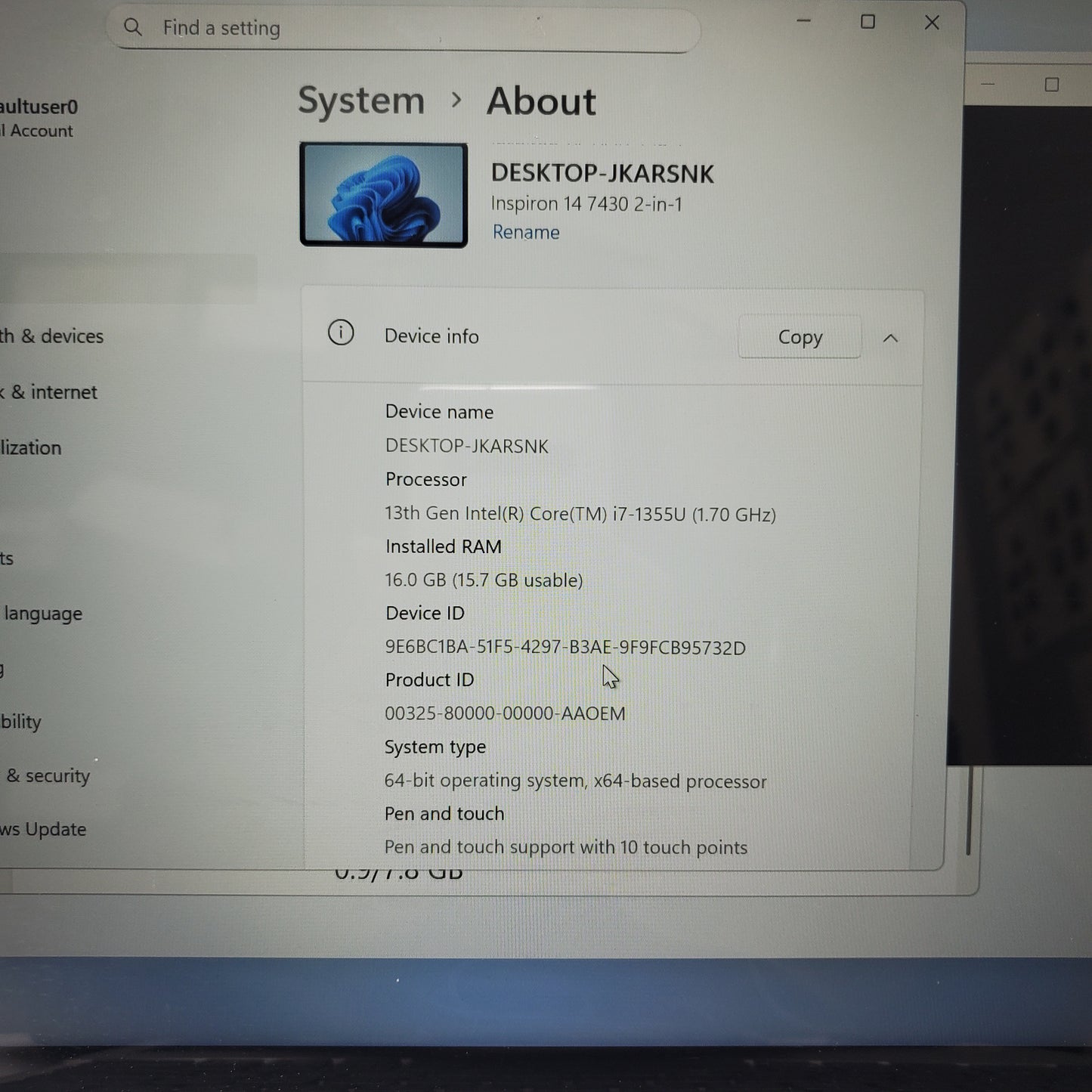The width and height of the screenshot is (1092, 1092).
Task: Click inside the Find a setting search box
Action: pyautogui.click(x=378, y=28)
